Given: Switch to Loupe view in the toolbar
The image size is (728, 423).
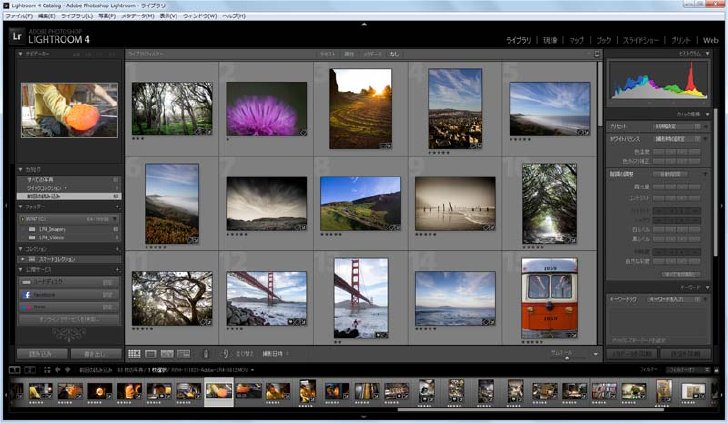Looking at the screenshot, I should [x=150, y=354].
